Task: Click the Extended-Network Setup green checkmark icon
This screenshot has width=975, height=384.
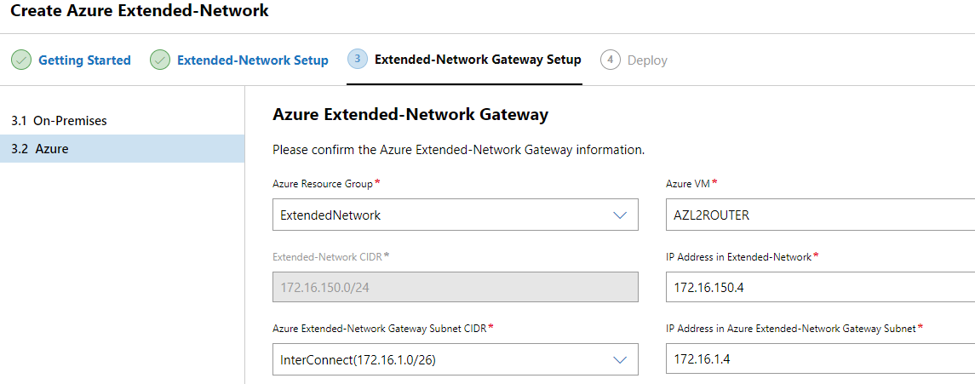Action: [160, 60]
